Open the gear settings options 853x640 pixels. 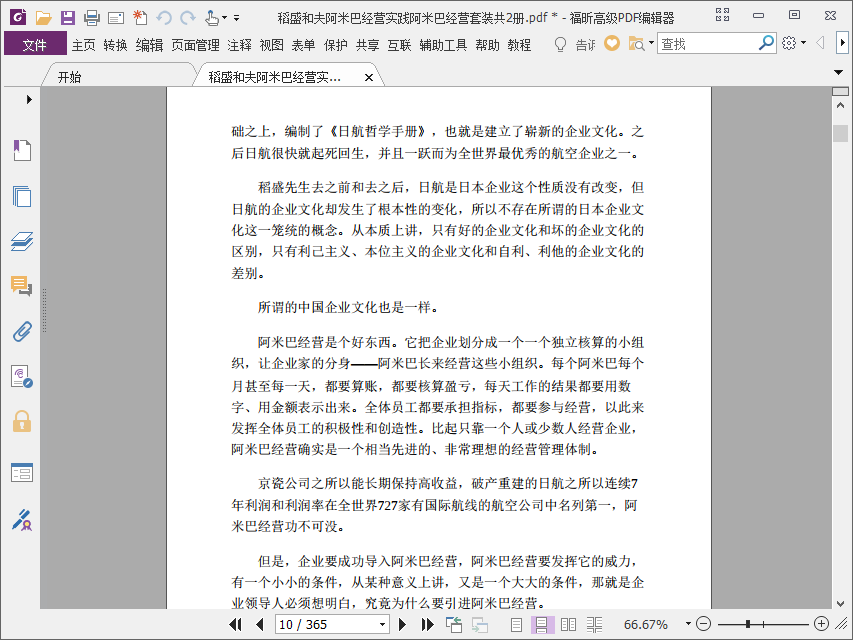789,43
